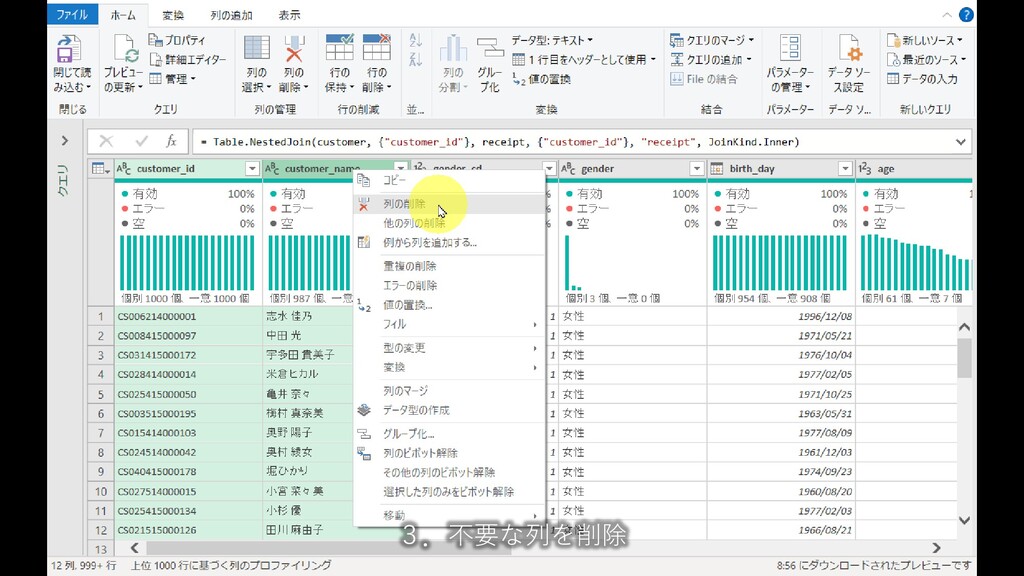1024x576 pixels.
Task: Choose 重複の削除 from the context menu
Action: [410, 266]
